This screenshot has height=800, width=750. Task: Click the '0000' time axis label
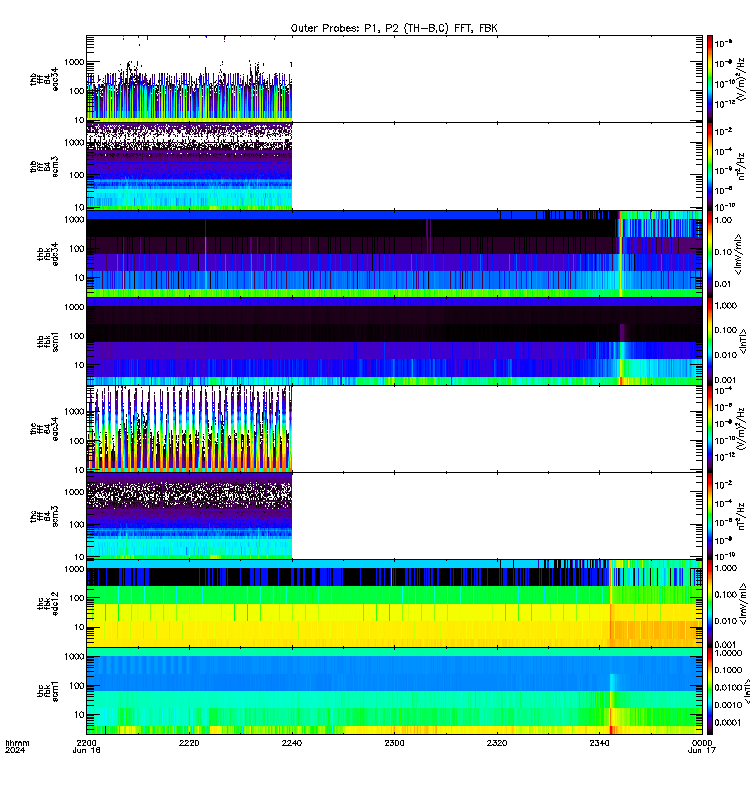[x=702, y=743]
